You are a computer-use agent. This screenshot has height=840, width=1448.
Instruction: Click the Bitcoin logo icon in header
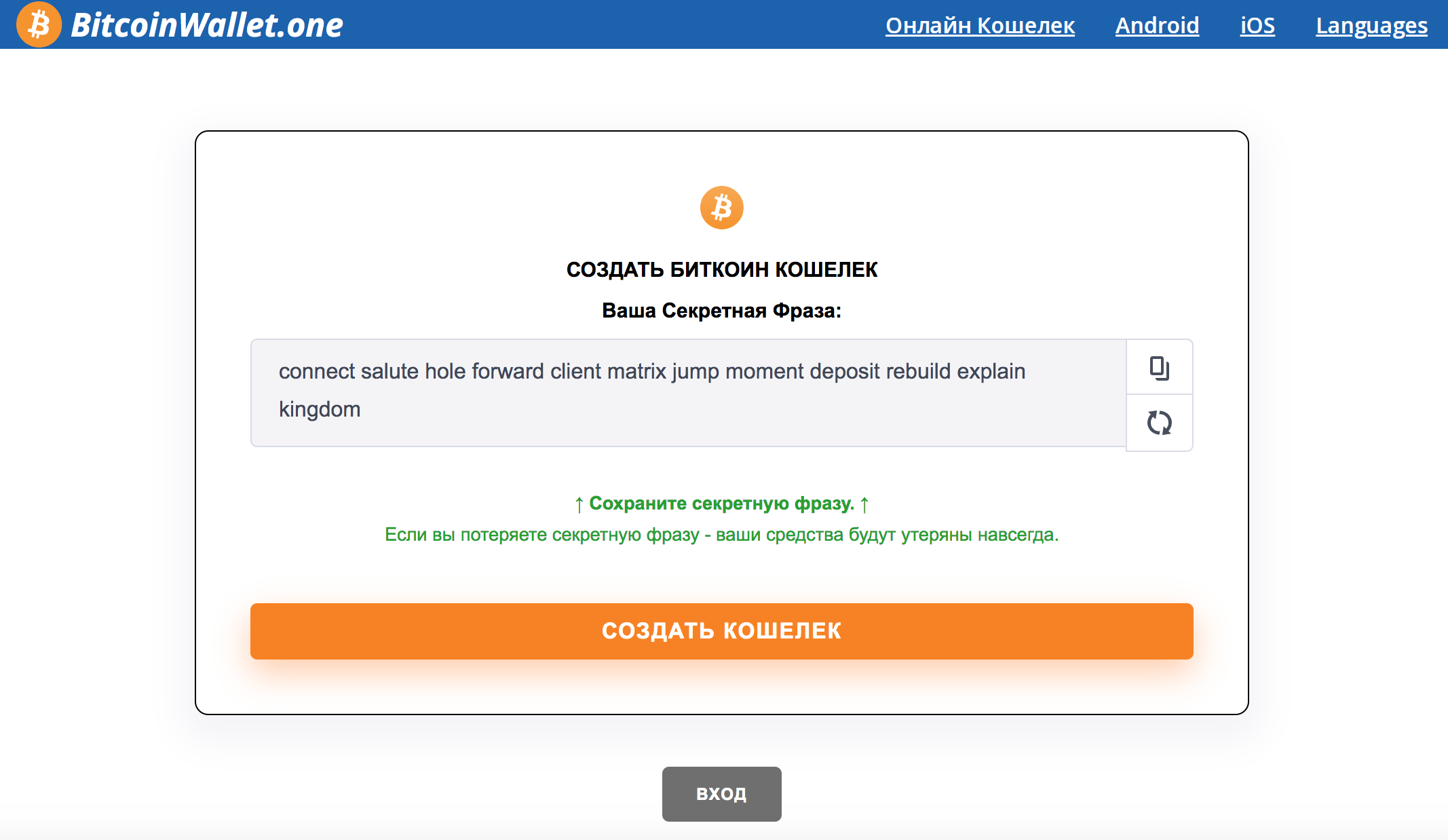click(x=39, y=24)
